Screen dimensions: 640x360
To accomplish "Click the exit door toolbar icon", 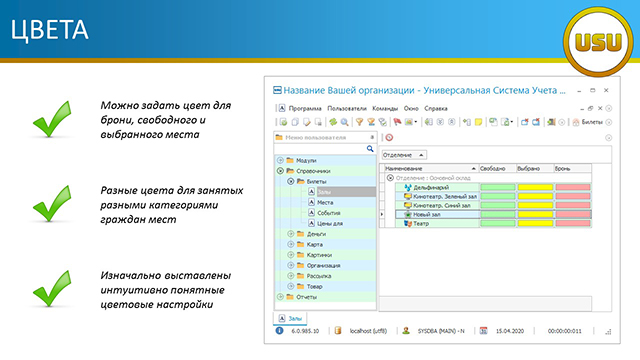I will 551,122.
